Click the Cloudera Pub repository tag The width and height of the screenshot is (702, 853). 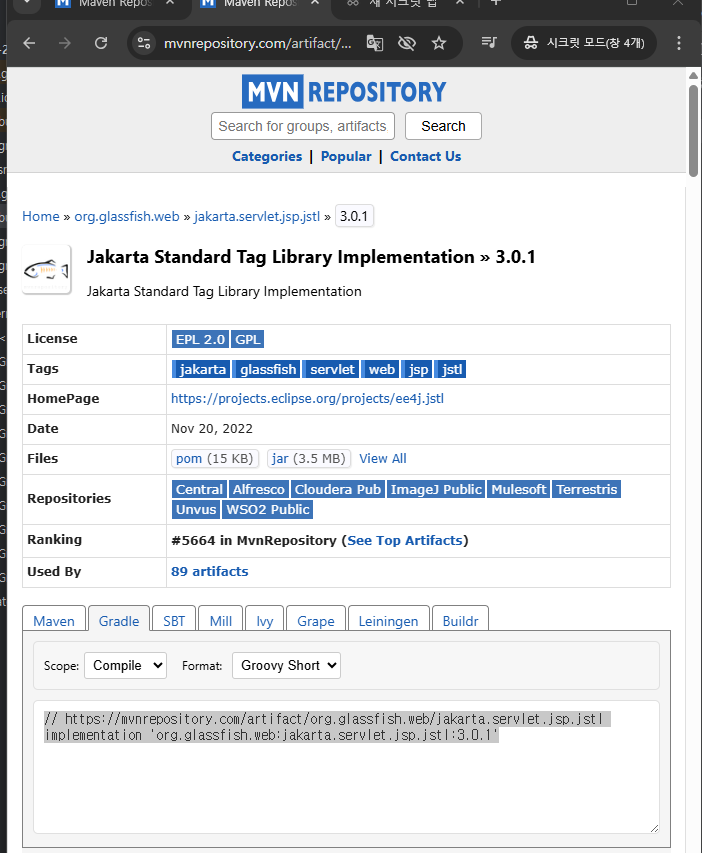[338, 489]
